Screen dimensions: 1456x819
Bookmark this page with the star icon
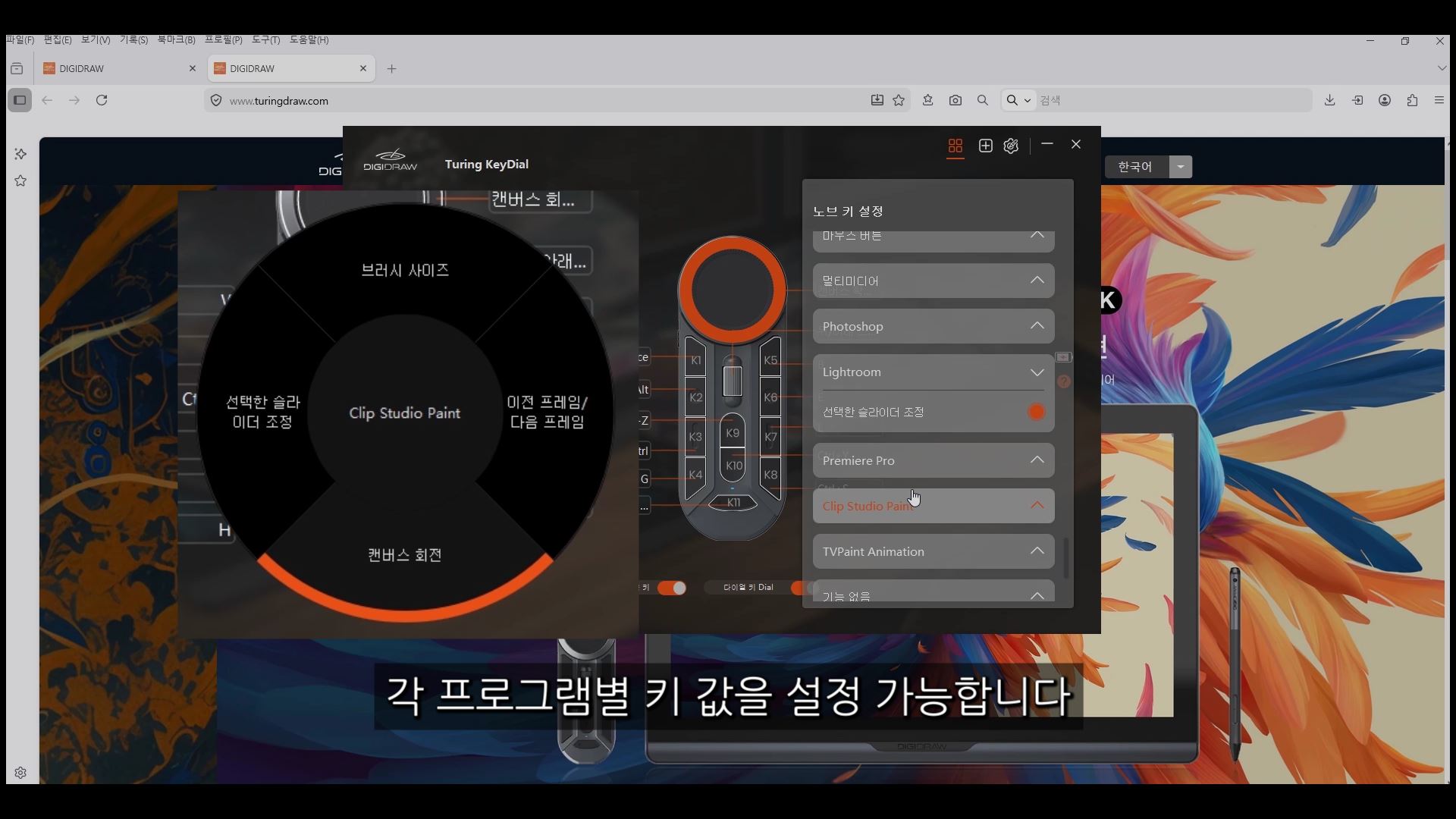899,100
